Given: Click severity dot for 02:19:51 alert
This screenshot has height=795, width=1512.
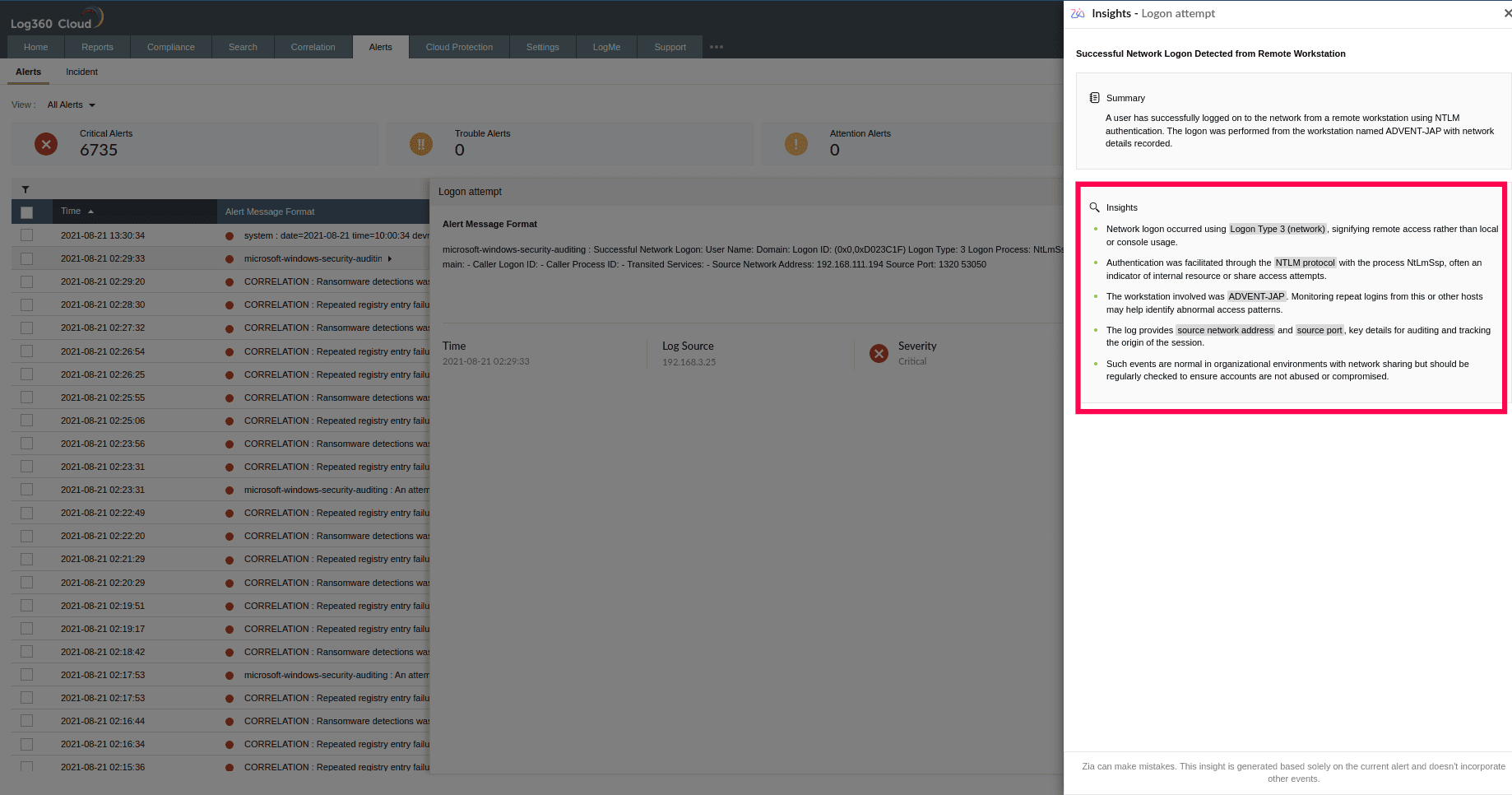Looking at the screenshot, I should coord(230,607).
